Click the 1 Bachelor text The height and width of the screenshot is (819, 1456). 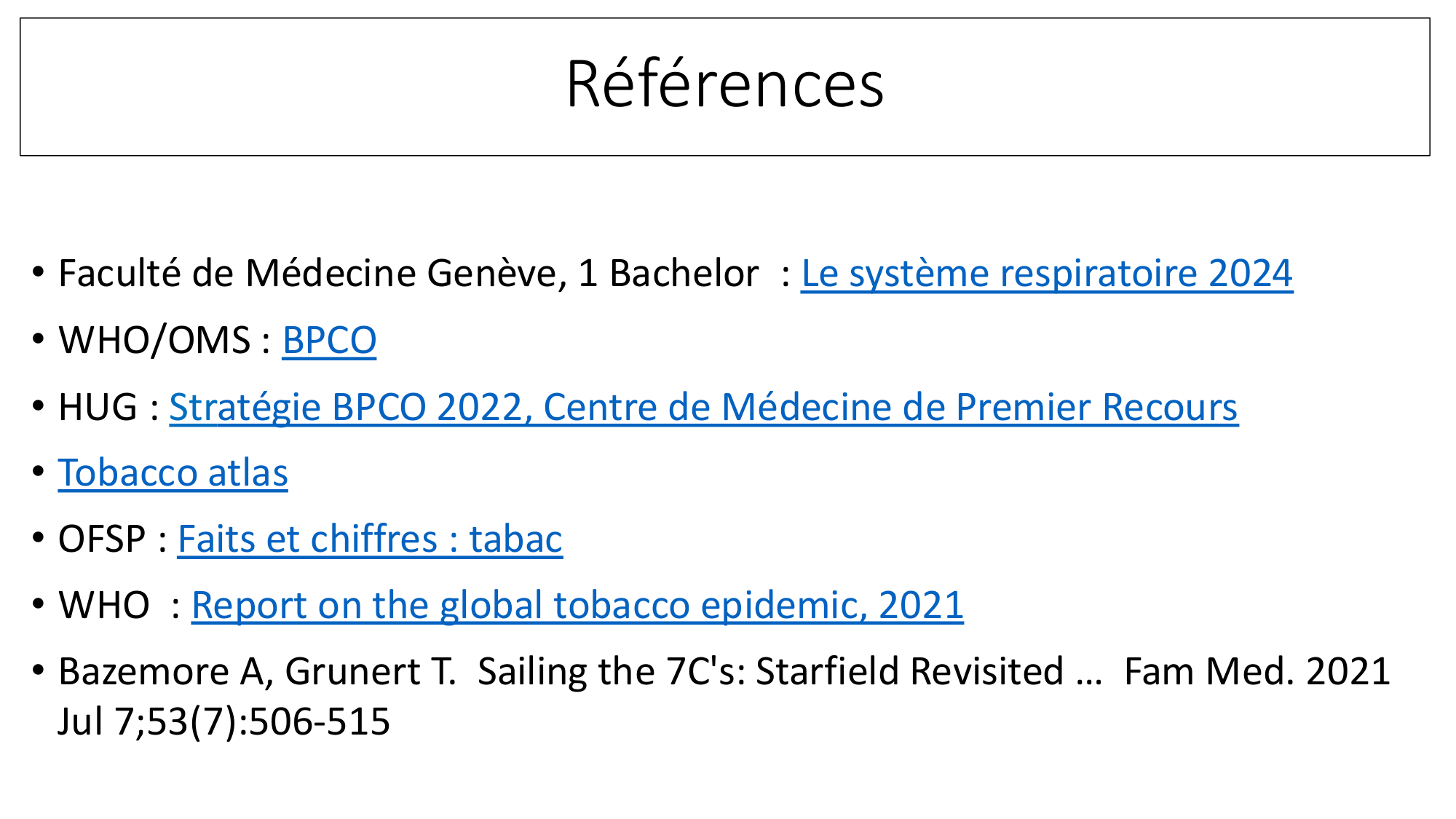(x=668, y=274)
